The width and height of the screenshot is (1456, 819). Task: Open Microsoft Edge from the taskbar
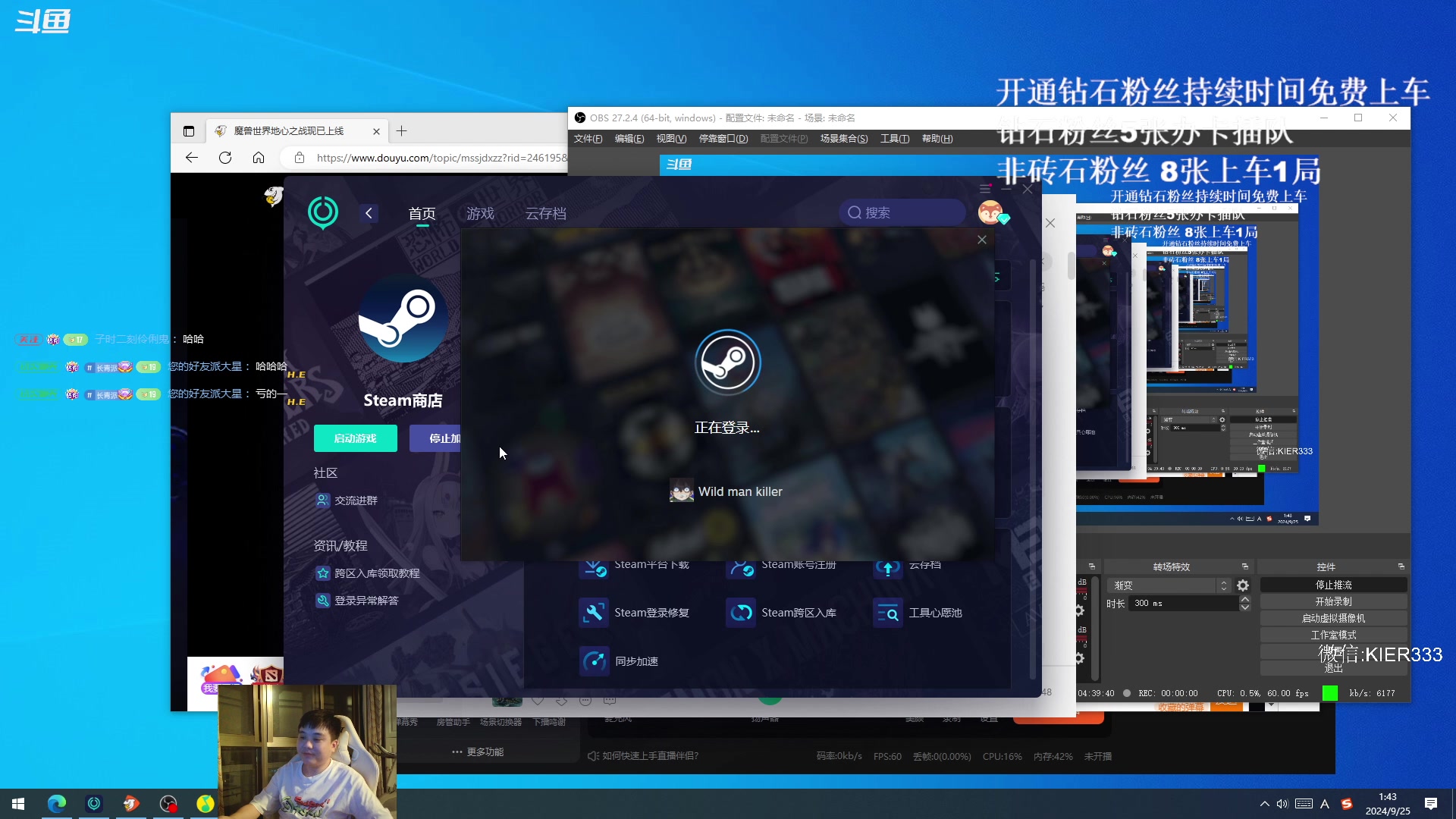57,804
